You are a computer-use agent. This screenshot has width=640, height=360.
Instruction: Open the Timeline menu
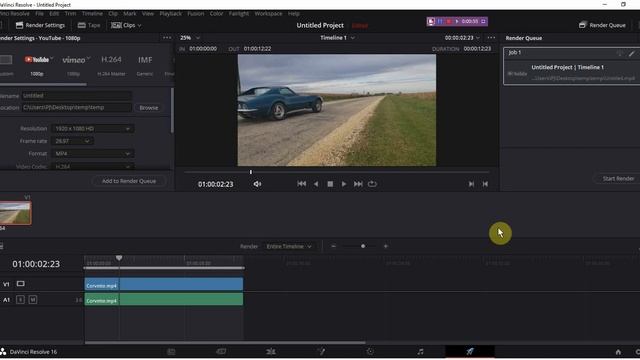pyautogui.click(x=92, y=13)
